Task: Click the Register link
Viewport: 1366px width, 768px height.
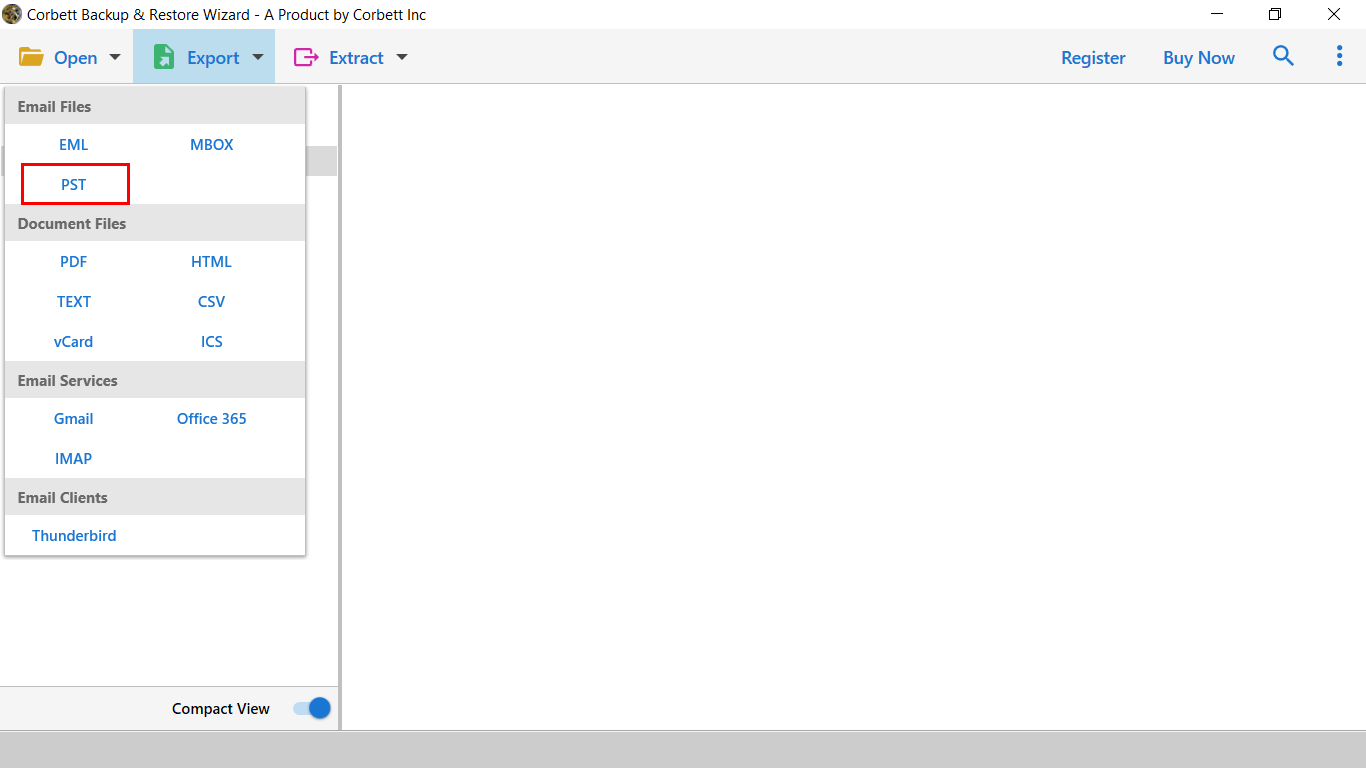Action: 1093,58
